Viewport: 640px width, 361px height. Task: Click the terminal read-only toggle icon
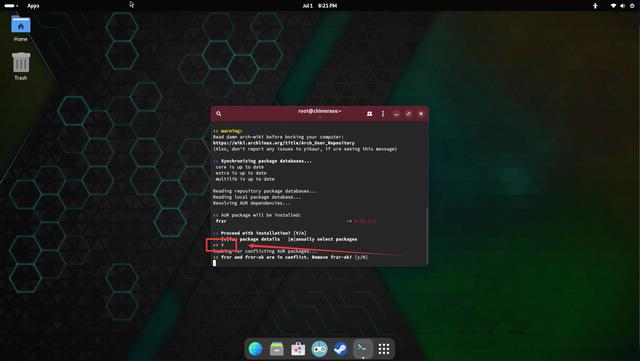(x=369, y=114)
